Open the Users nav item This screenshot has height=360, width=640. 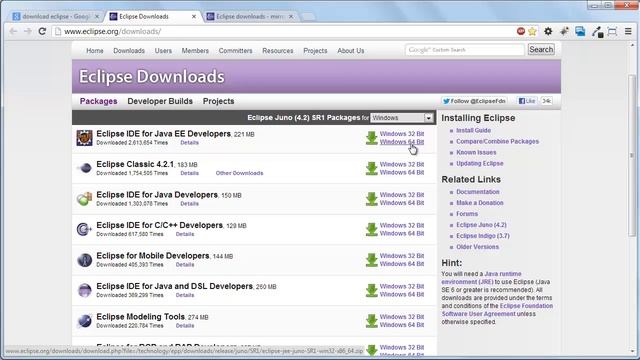pos(163,51)
